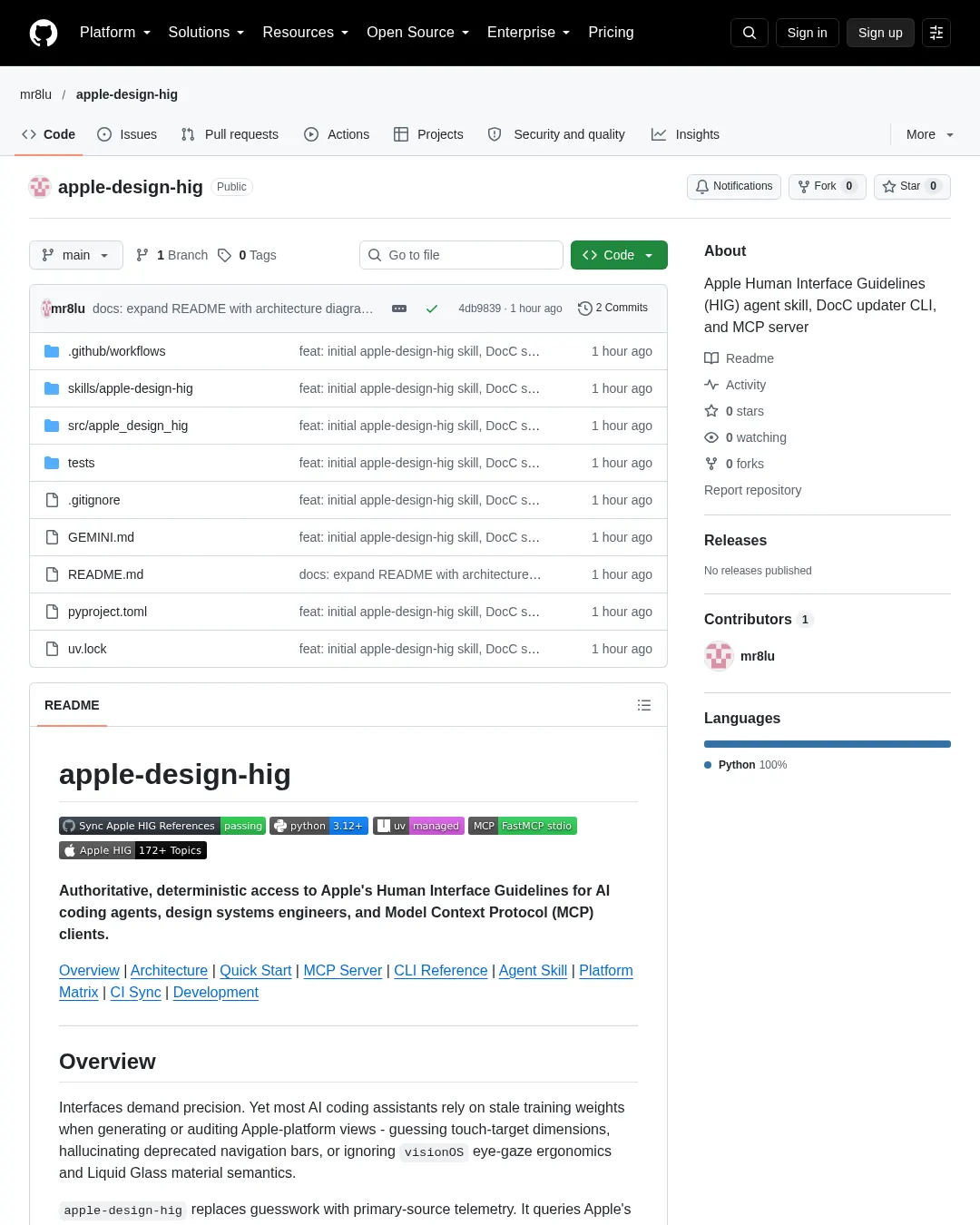The width and height of the screenshot is (980, 1225).
Task: Open the 0 watching link
Action: (746, 437)
